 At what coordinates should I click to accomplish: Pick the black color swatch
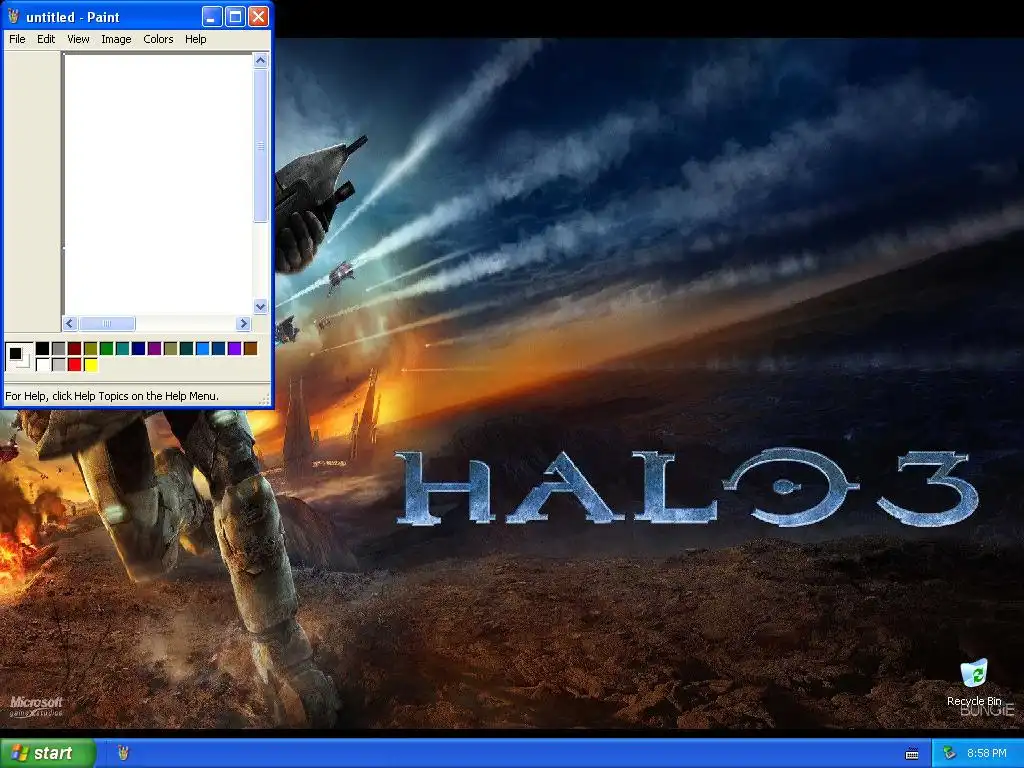coord(42,349)
